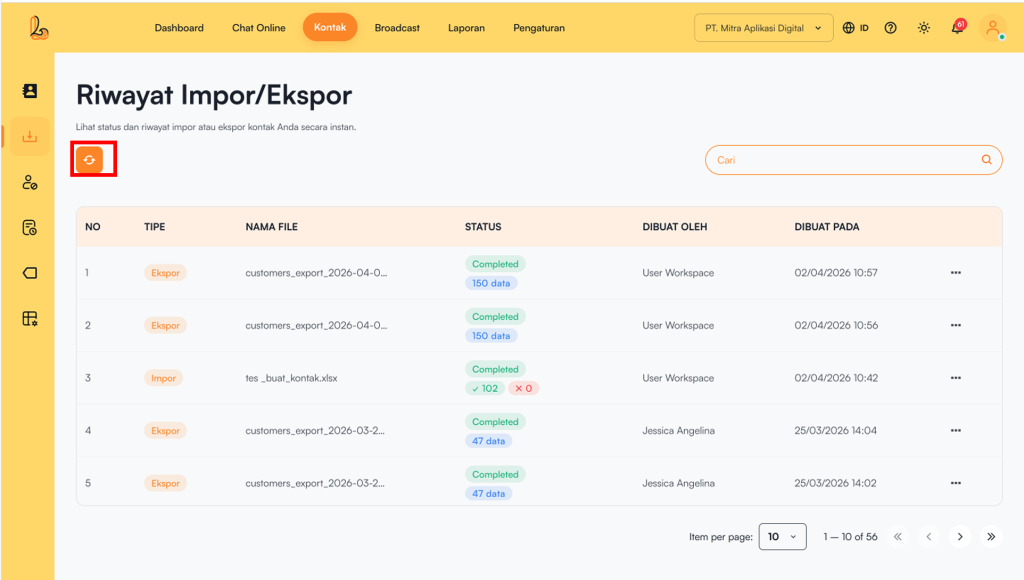Go to the Dashboard tab
The height and width of the screenshot is (580, 1024).
coord(179,28)
